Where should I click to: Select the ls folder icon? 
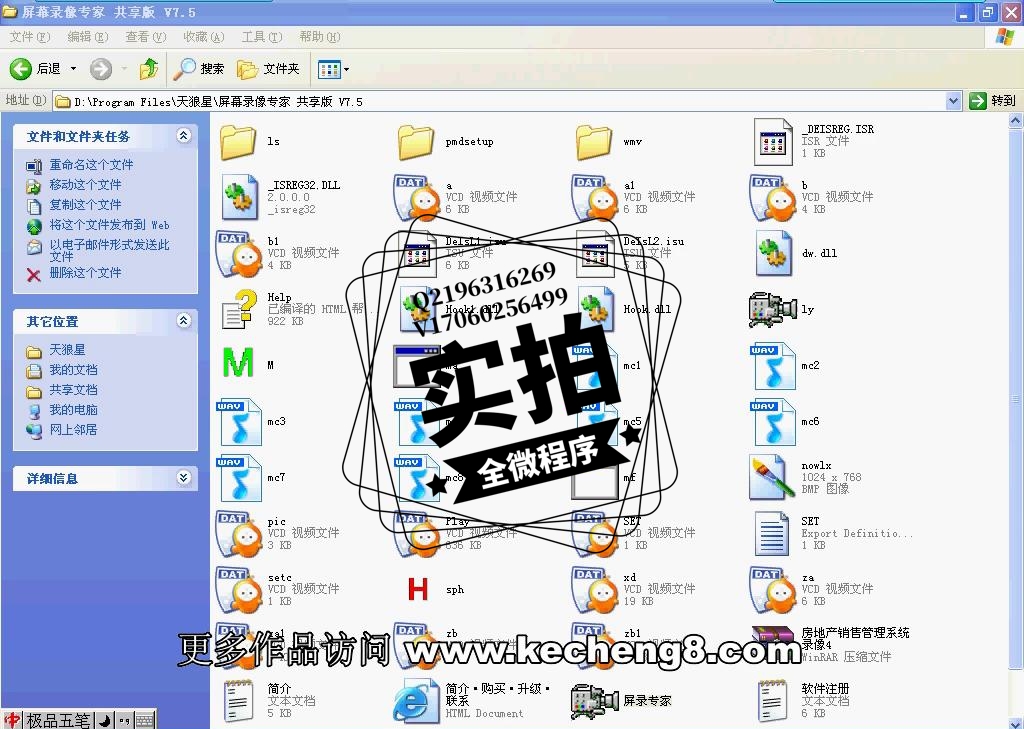click(x=238, y=142)
